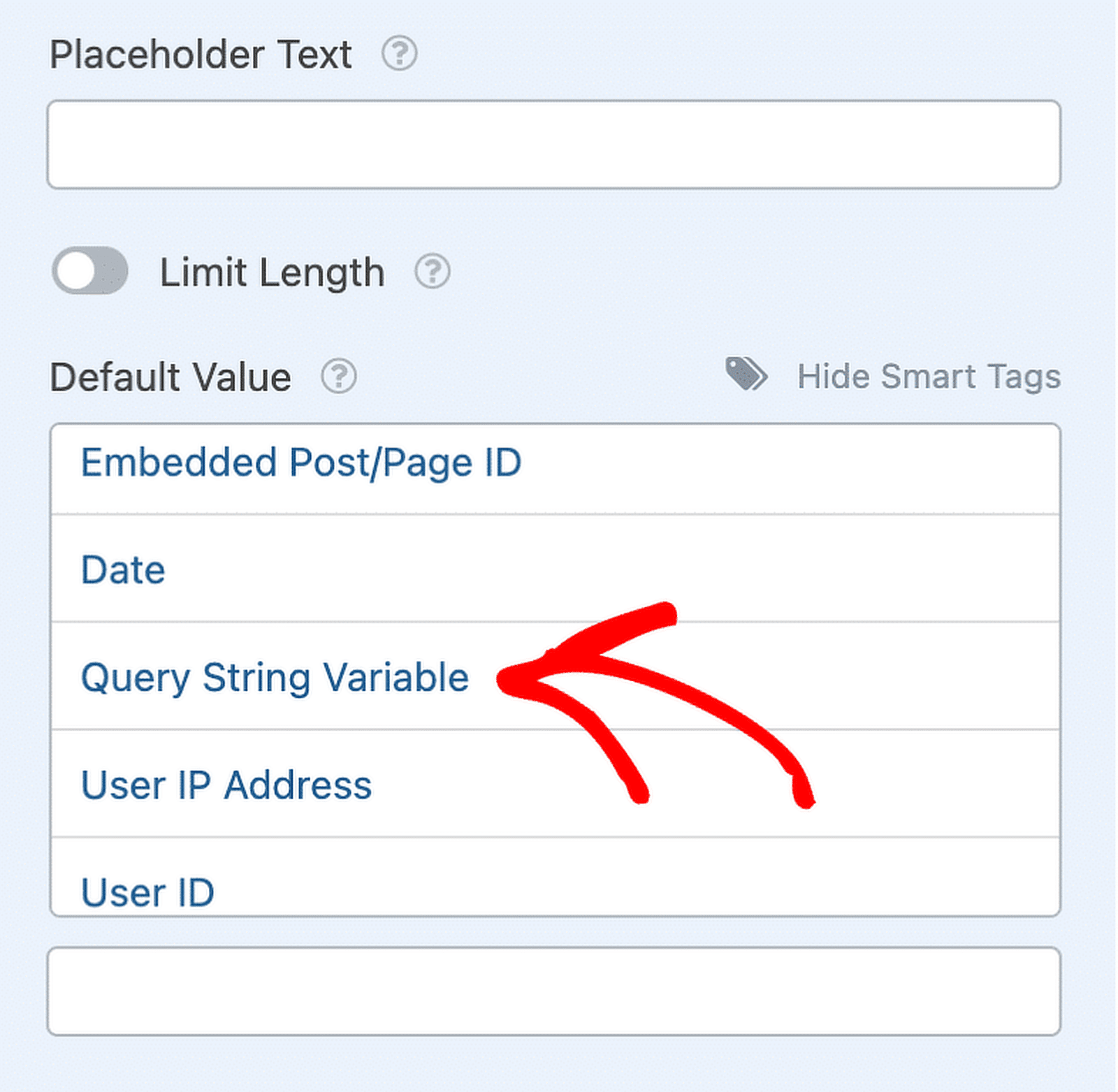
Task: Select the Embedded Post/Page ID smart tag
Action: pyautogui.click(x=300, y=463)
